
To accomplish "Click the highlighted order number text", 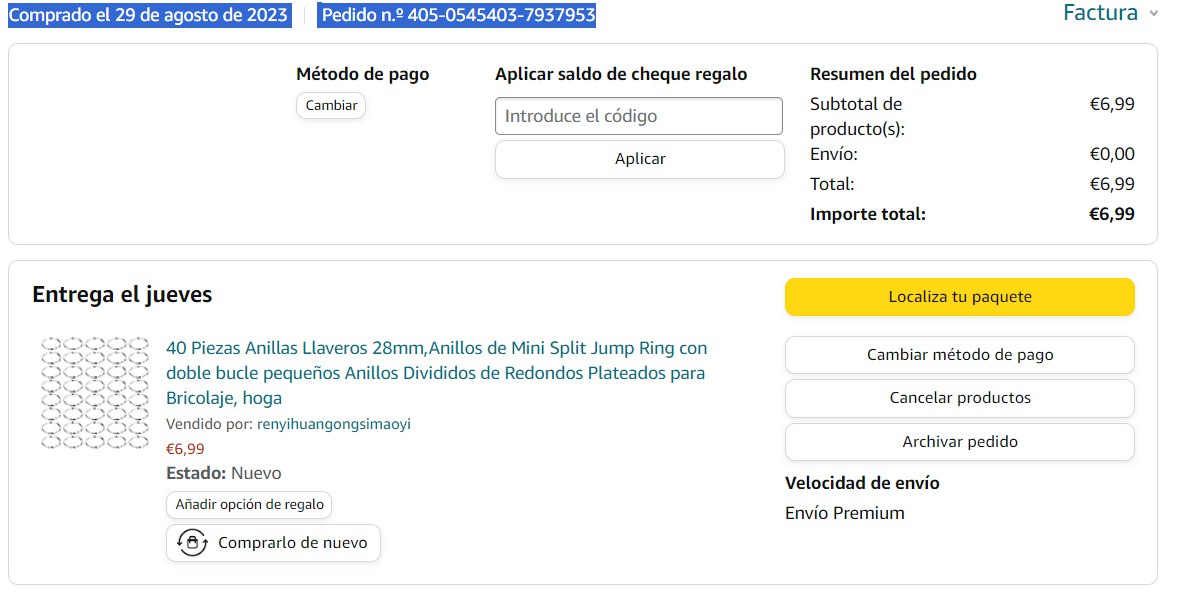I will pos(458,15).
